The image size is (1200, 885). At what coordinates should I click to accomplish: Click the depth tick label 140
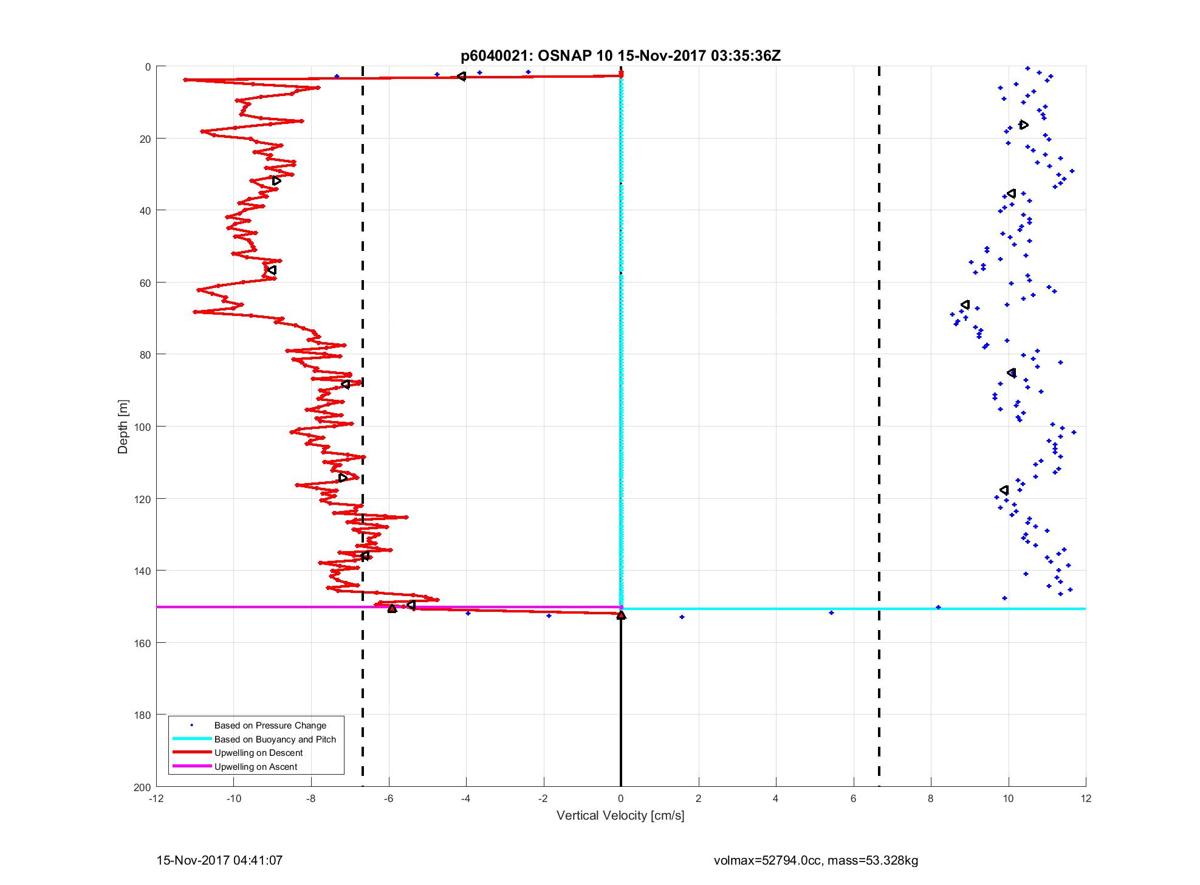click(142, 571)
